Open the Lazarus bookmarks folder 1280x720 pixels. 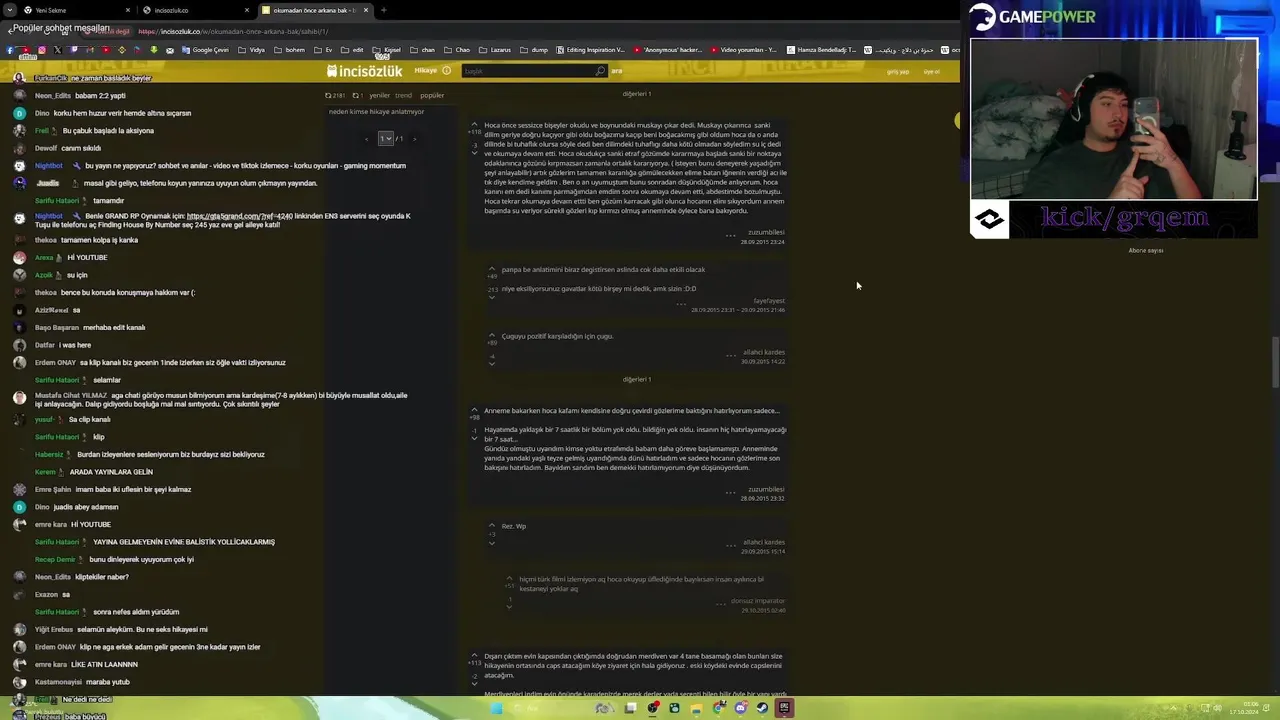(495, 50)
